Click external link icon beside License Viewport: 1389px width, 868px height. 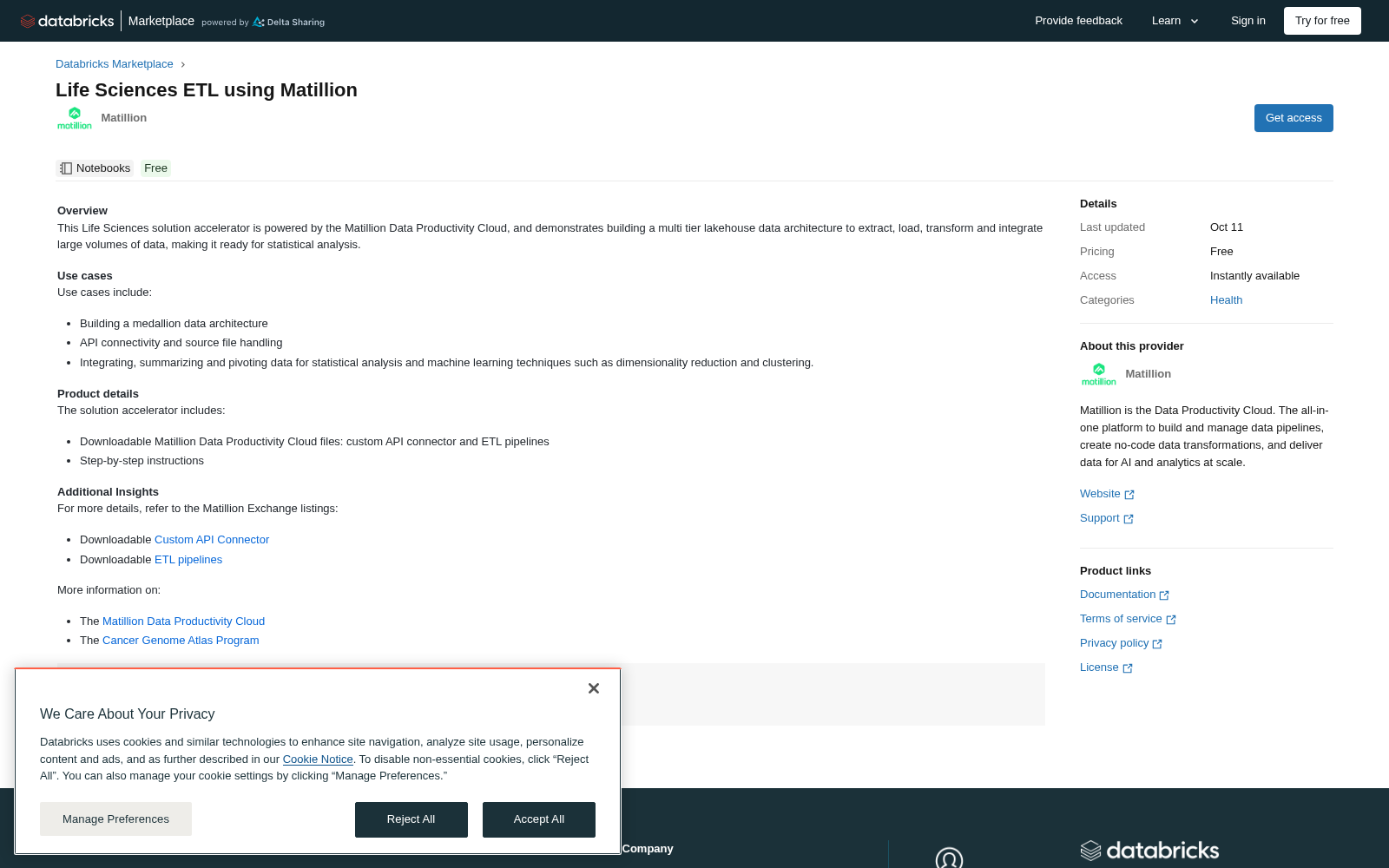(1128, 668)
